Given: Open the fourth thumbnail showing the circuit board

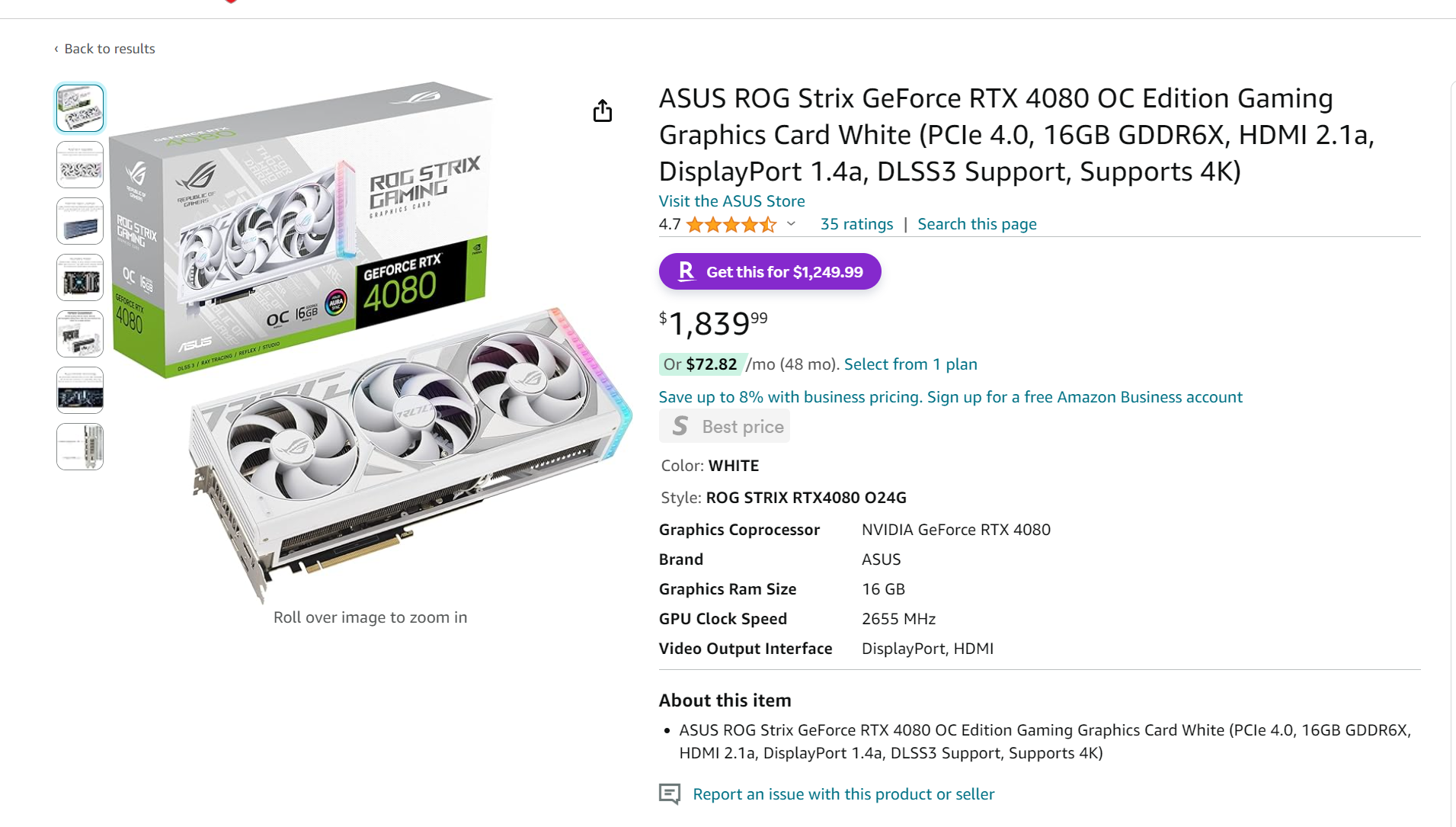Looking at the screenshot, I should (80, 277).
